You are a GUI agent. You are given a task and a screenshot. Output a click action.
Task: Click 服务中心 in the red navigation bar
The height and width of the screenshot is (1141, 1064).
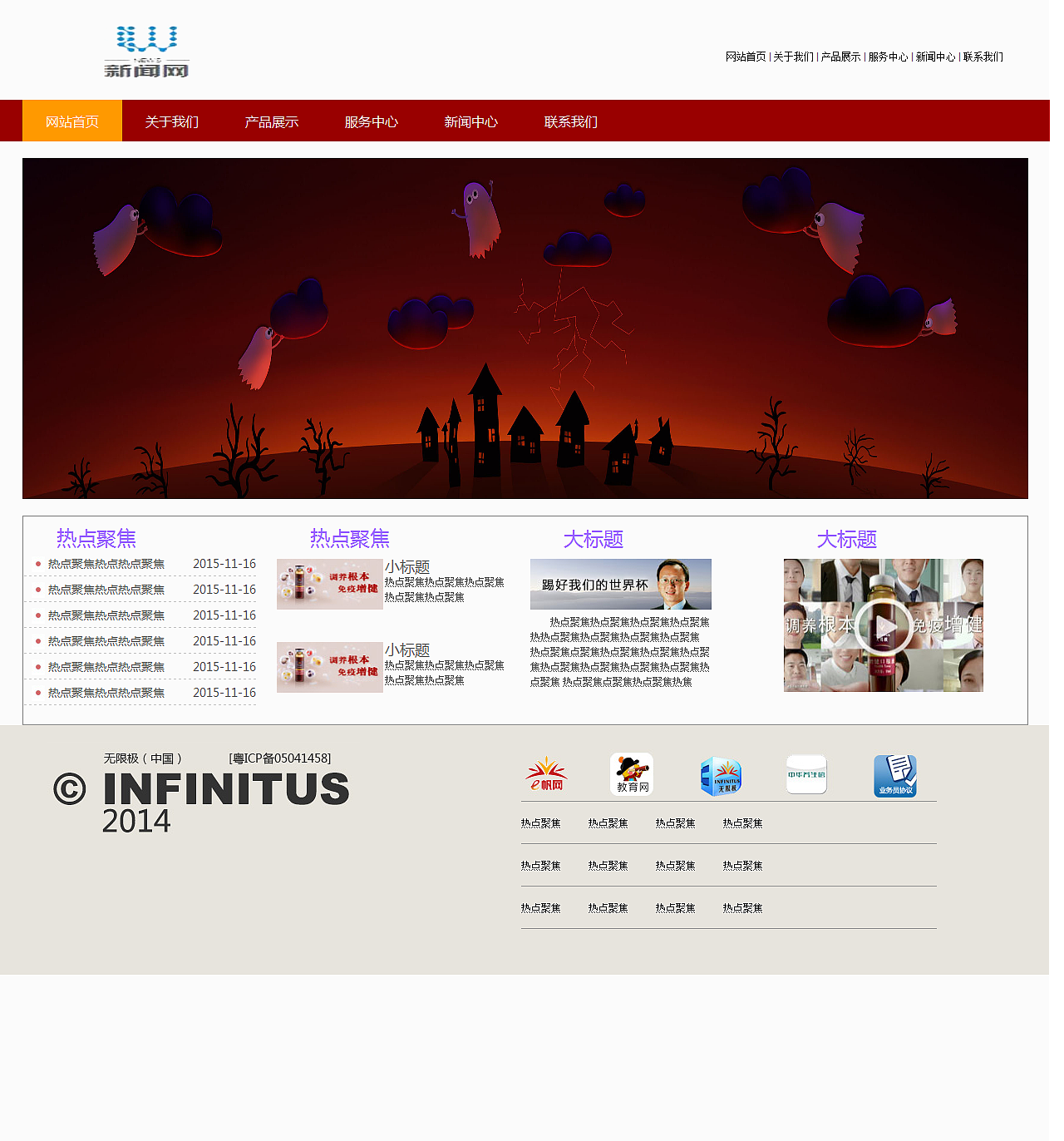pyautogui.click(x=370, y=121)
